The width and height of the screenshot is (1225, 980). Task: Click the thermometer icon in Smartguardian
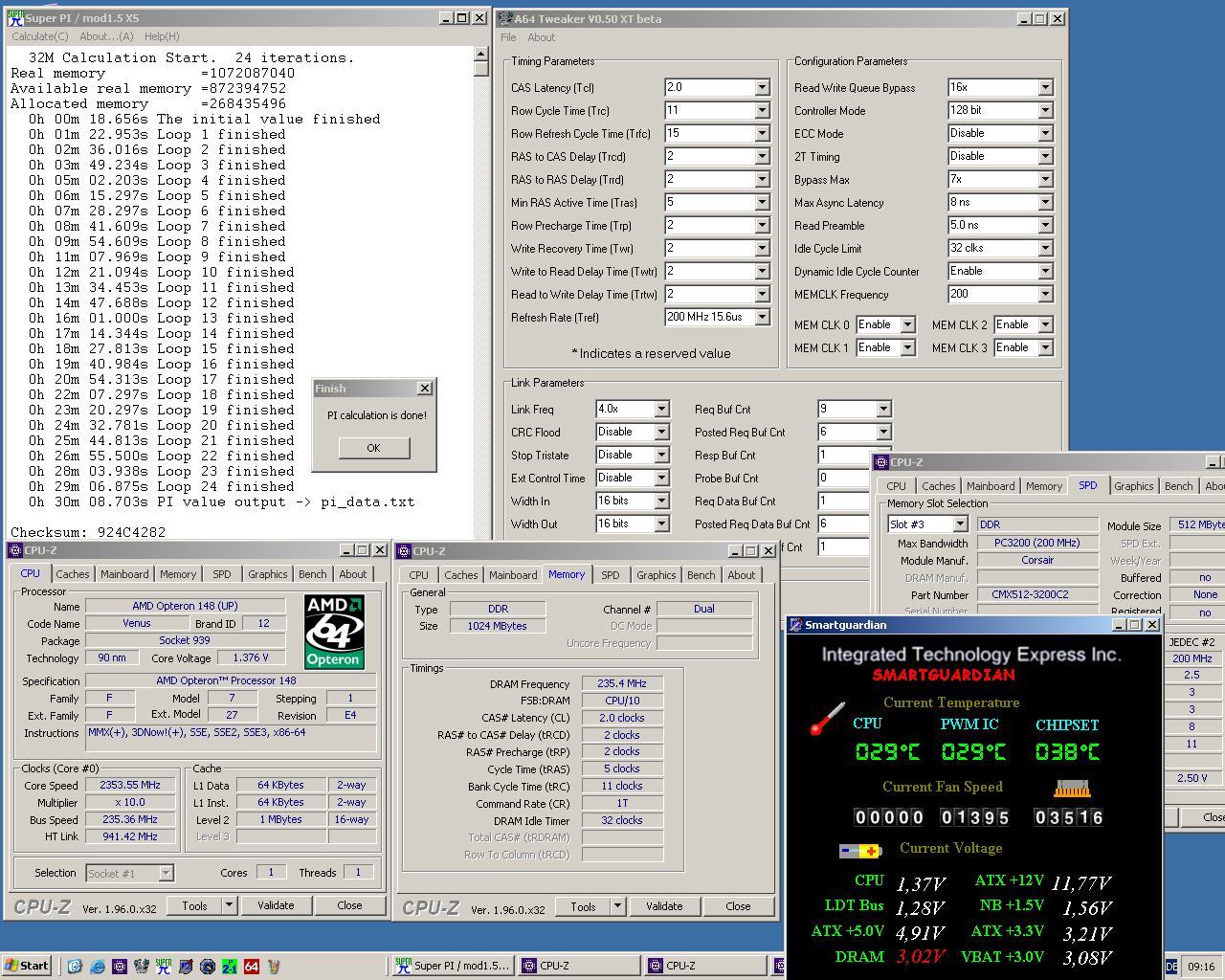[x=827, y=719]
